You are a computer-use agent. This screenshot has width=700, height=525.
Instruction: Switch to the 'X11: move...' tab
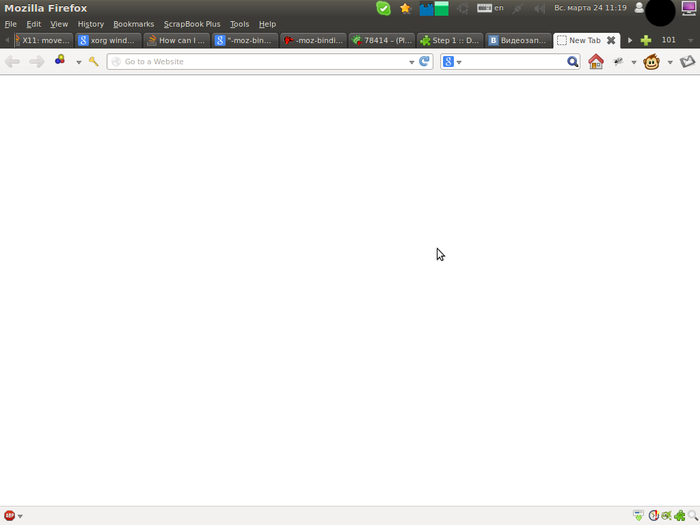click(x=43, y=40)
